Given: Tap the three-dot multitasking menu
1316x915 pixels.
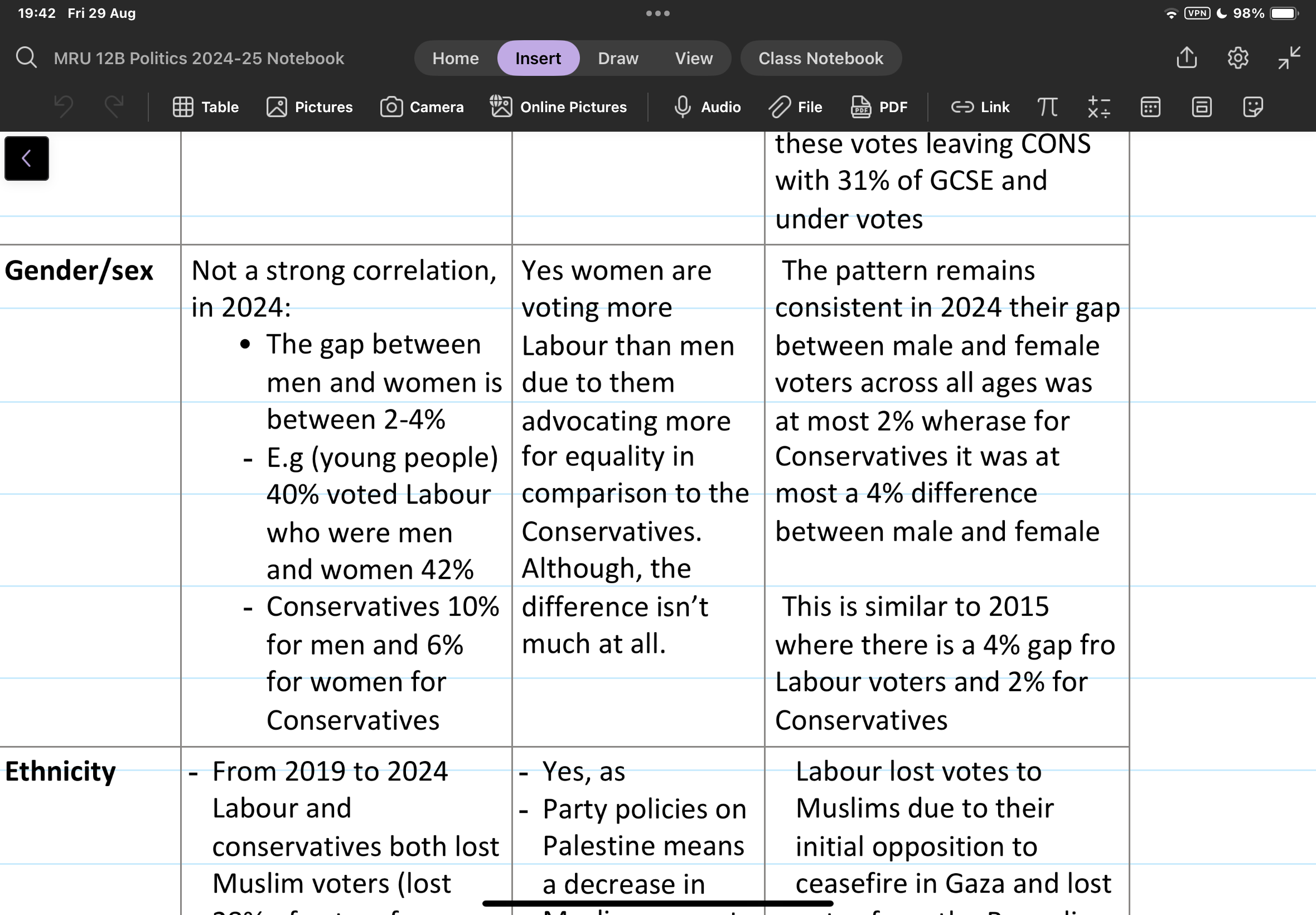Looking at the screenshot, I should (657, 13).
